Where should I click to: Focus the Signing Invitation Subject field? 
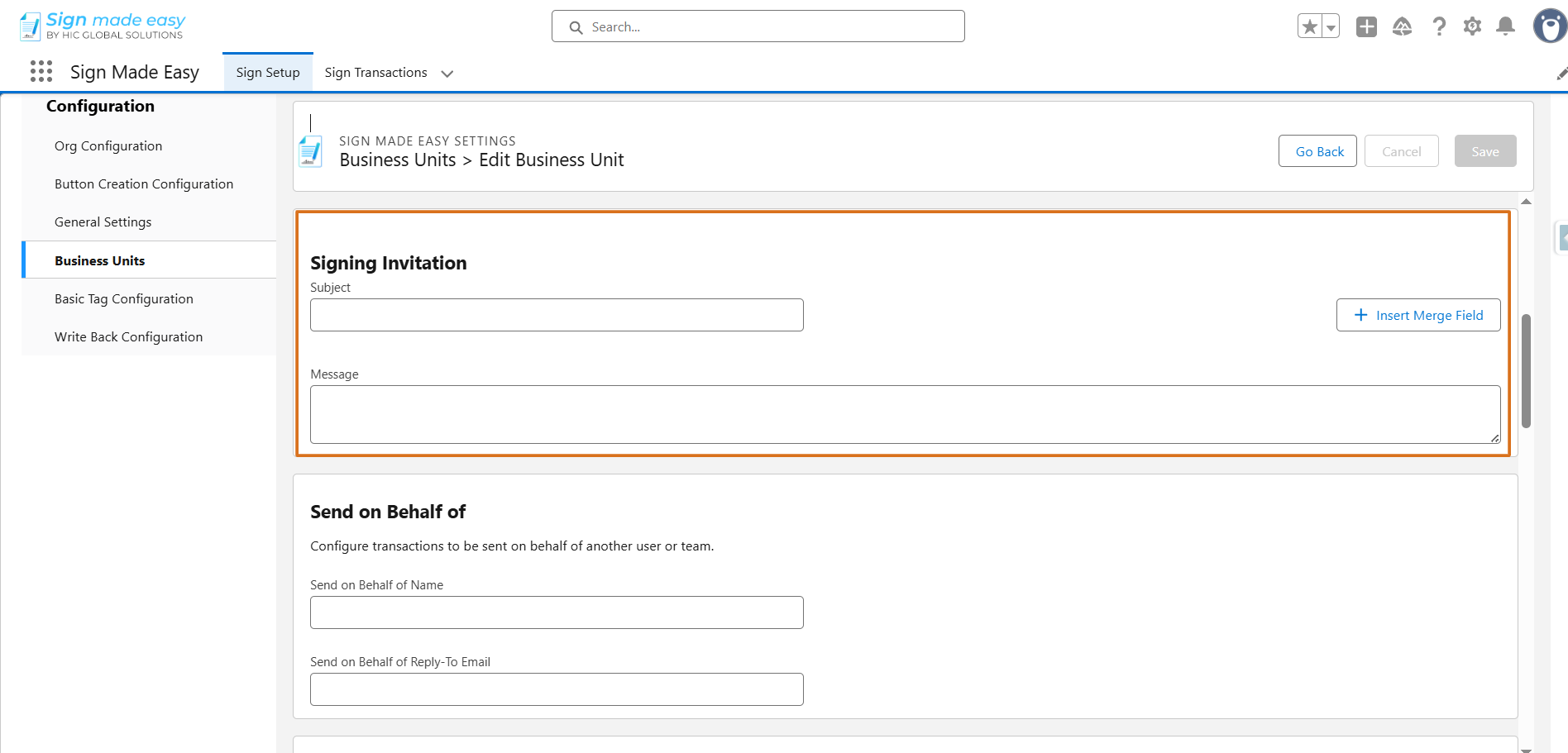(557, 315)
